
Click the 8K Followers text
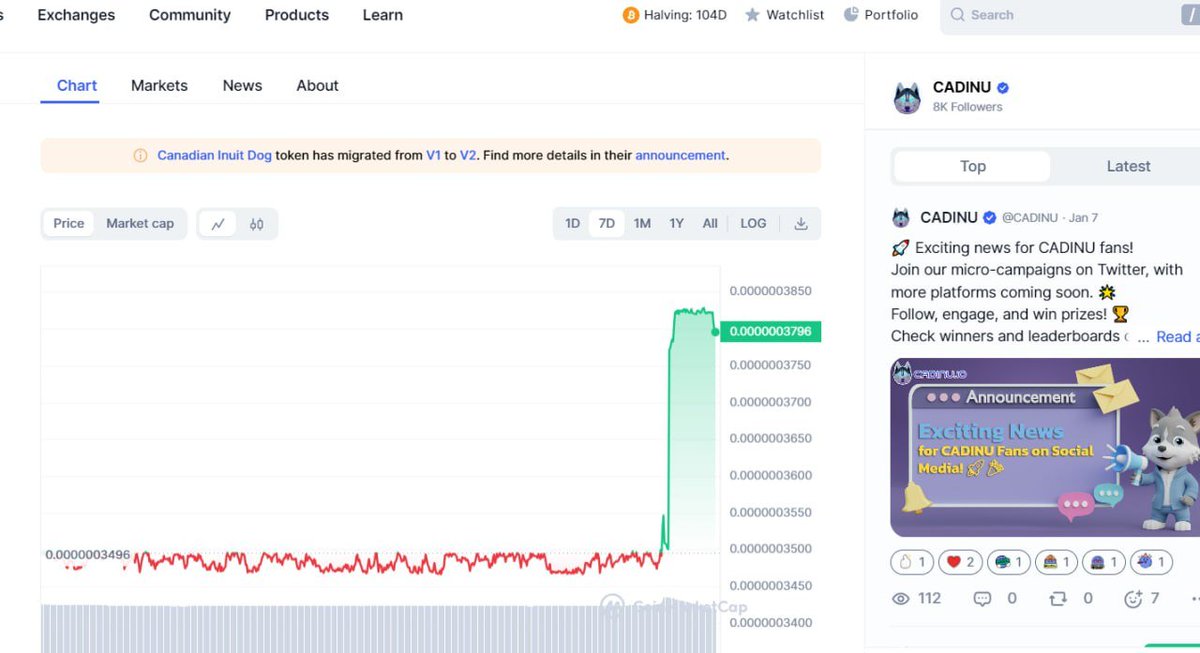click(967, 107)
